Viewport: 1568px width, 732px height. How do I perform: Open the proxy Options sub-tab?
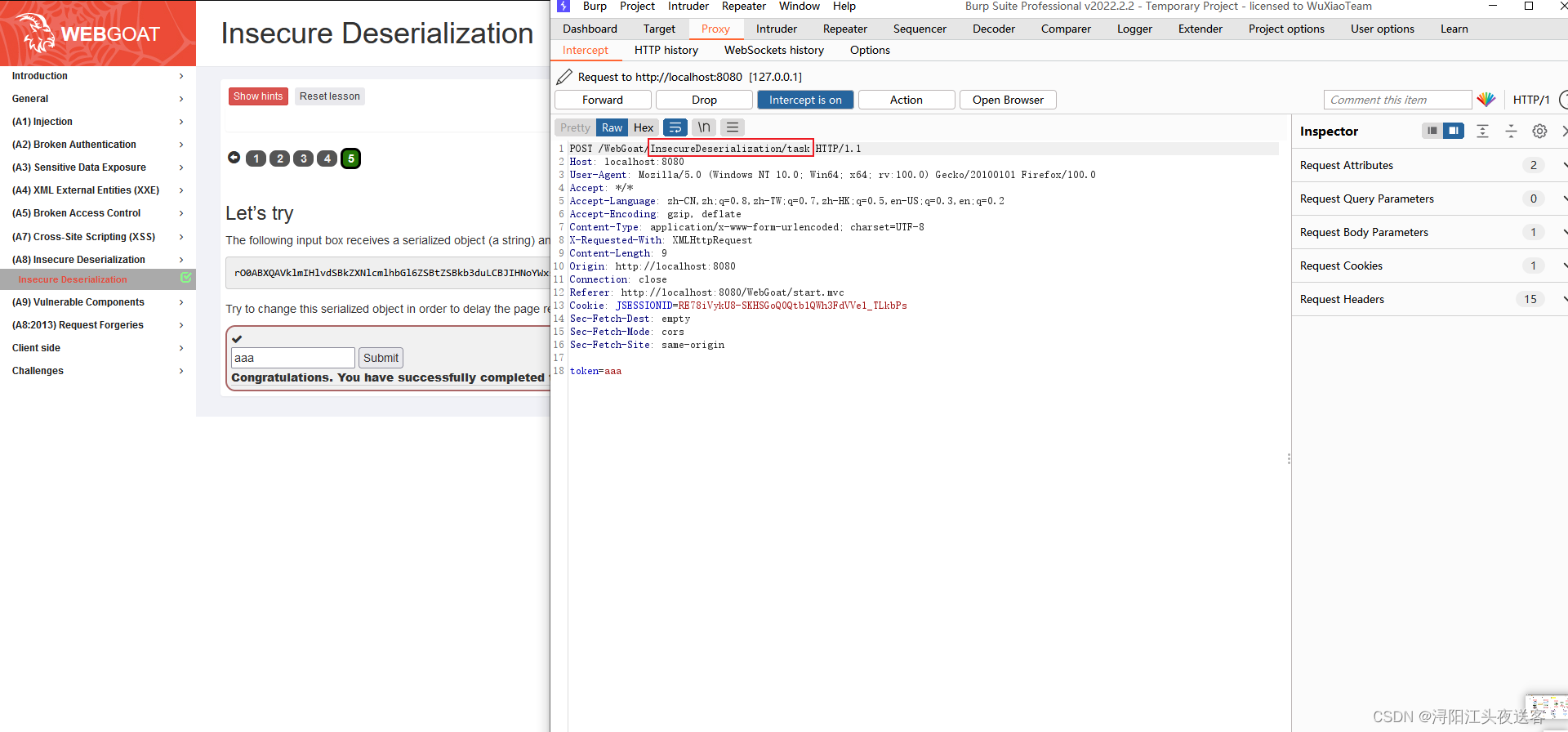point(870,50)
